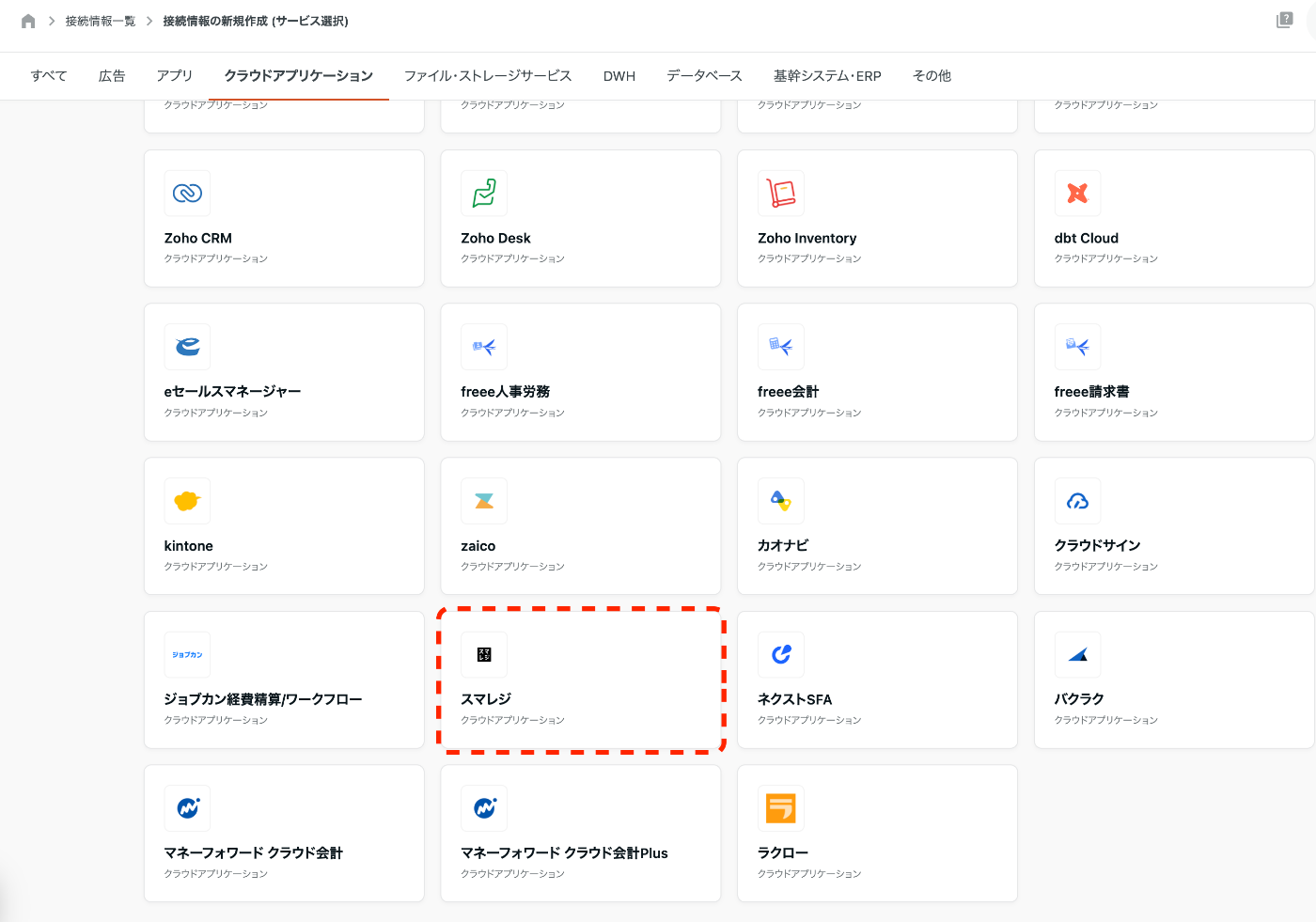Select the ラクロー service name
Image resolution: width=1316 pixels, height=922 pixels.
coord(783,853)
